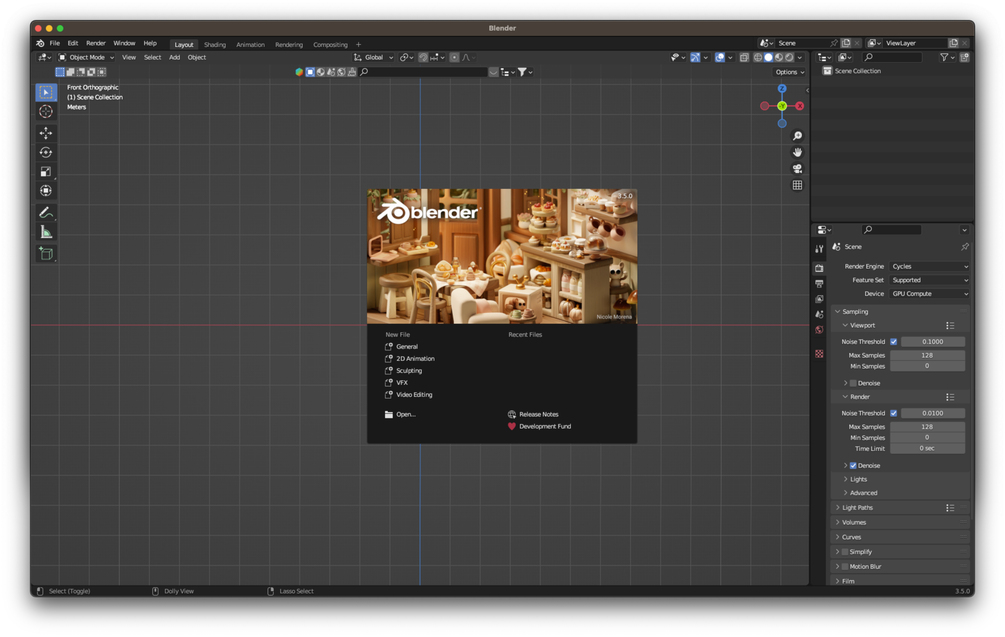Open the Object Mode dropdown
This screenshot has width=1005, height=637.
tap(86, 57)
